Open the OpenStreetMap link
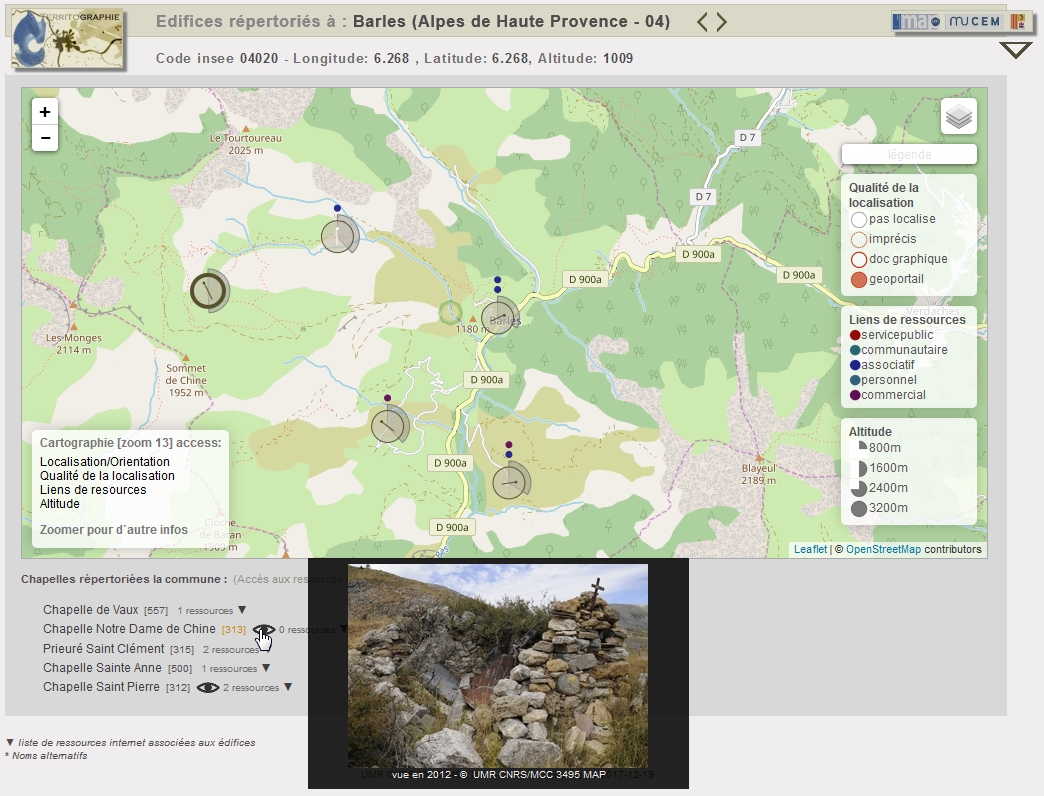Image resolution: width=1044 pixels, height=796 pixels. click(x=884, y=549)
